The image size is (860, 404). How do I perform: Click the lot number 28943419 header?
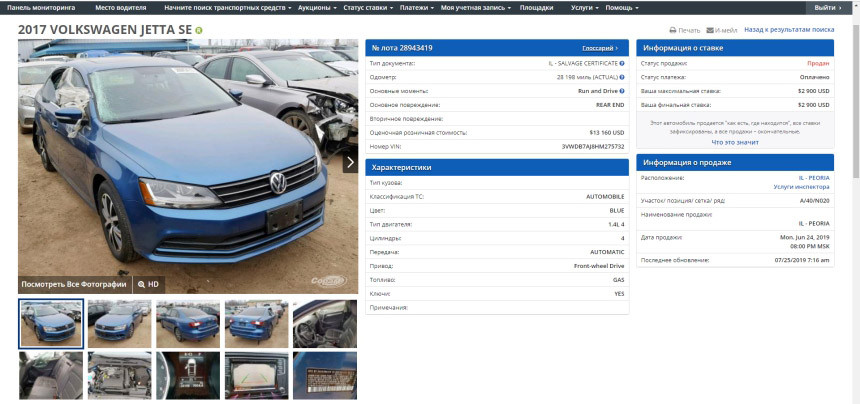coord(402,48)
